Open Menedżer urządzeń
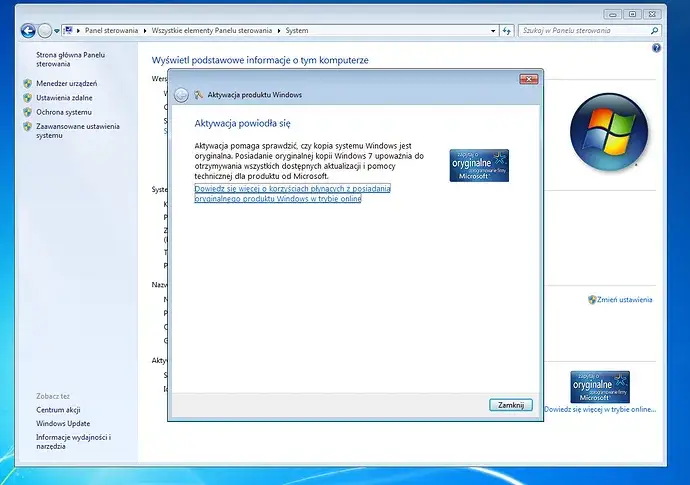 [66, 83]
